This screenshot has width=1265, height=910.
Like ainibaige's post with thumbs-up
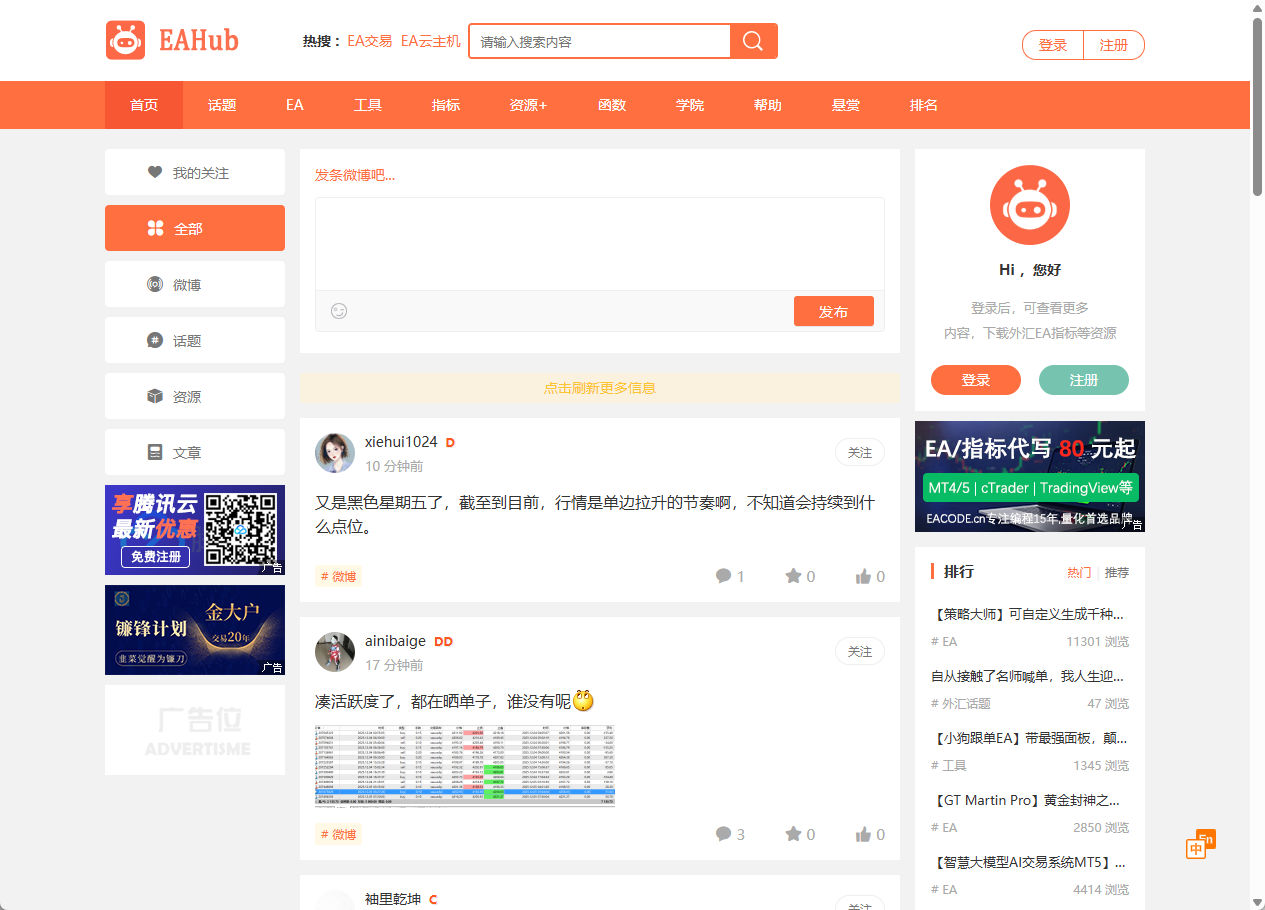869,834
